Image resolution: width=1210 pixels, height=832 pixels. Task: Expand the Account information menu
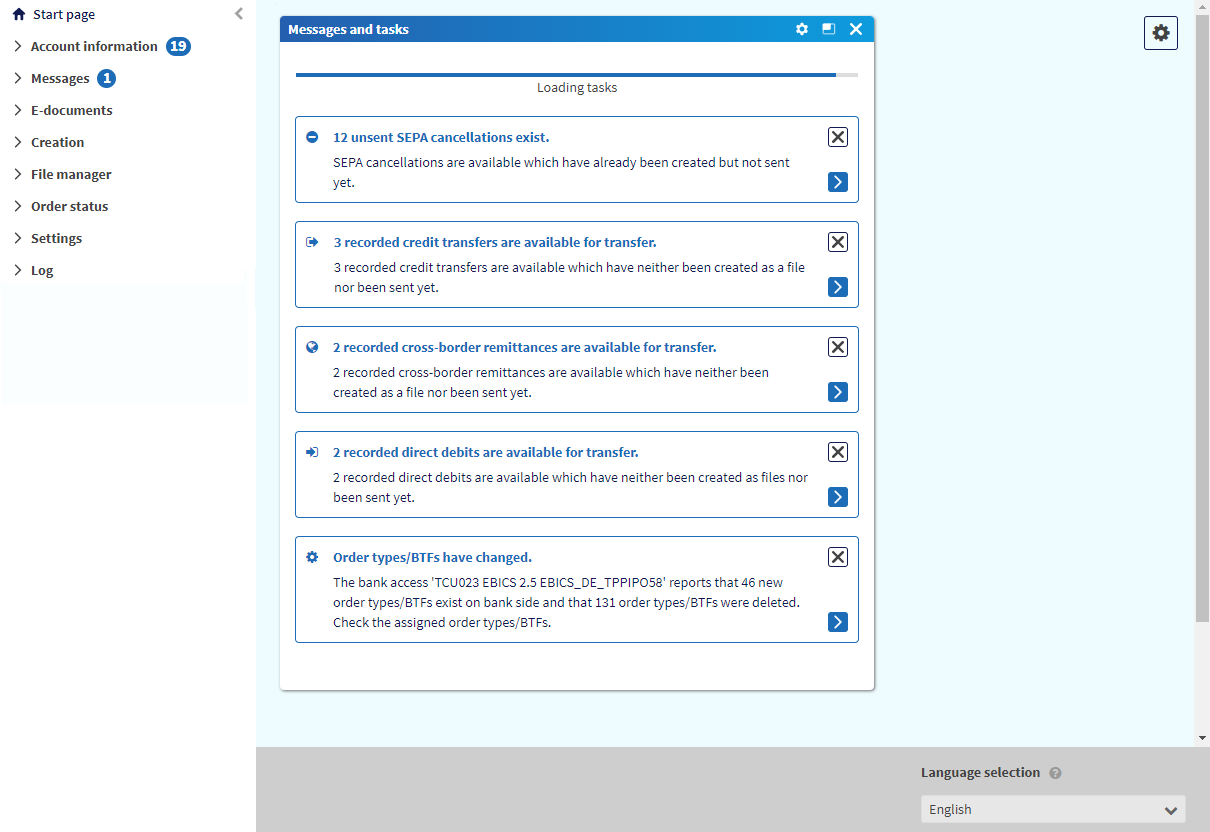[x=94, y=46]
